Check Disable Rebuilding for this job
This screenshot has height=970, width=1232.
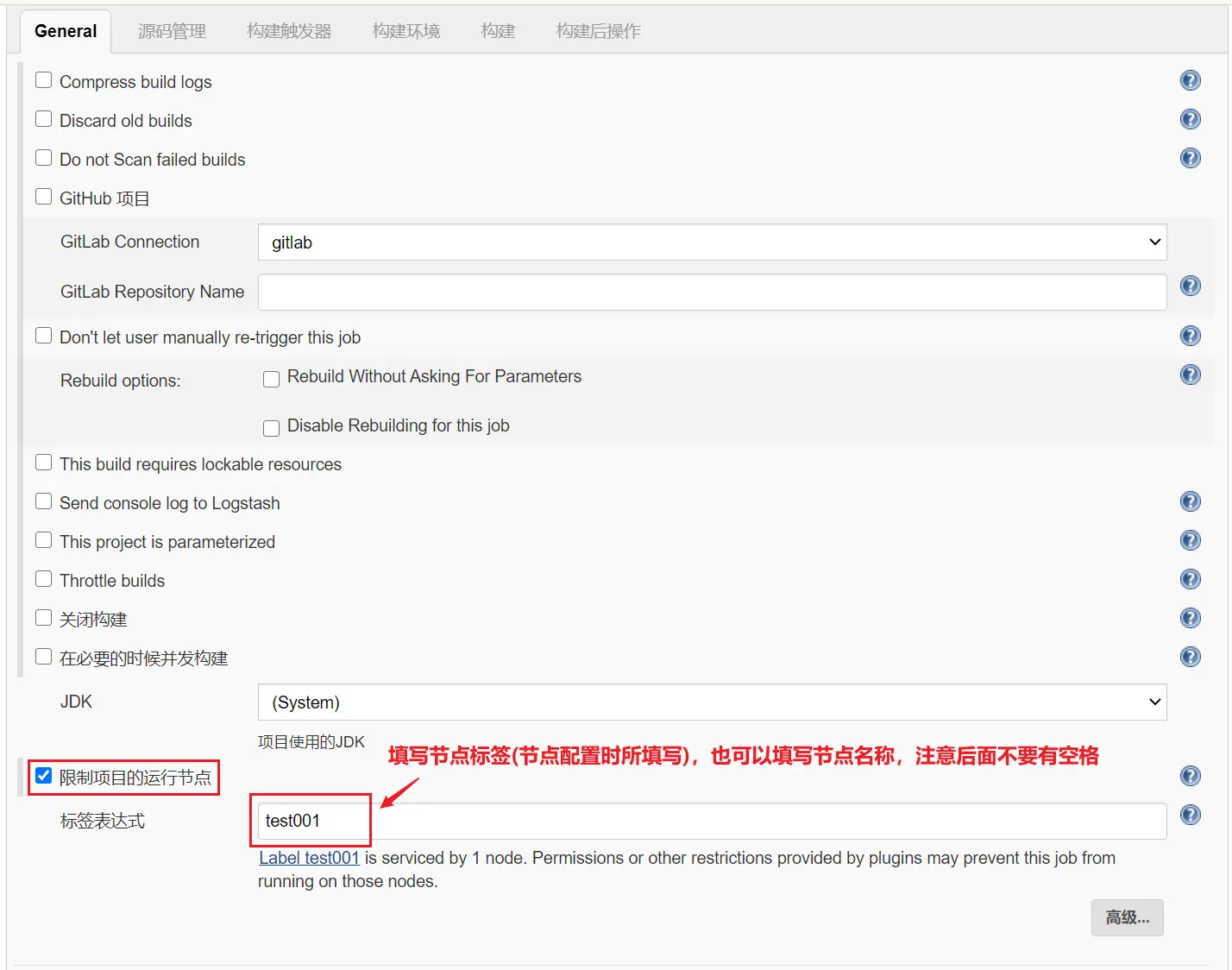[271, 428]
